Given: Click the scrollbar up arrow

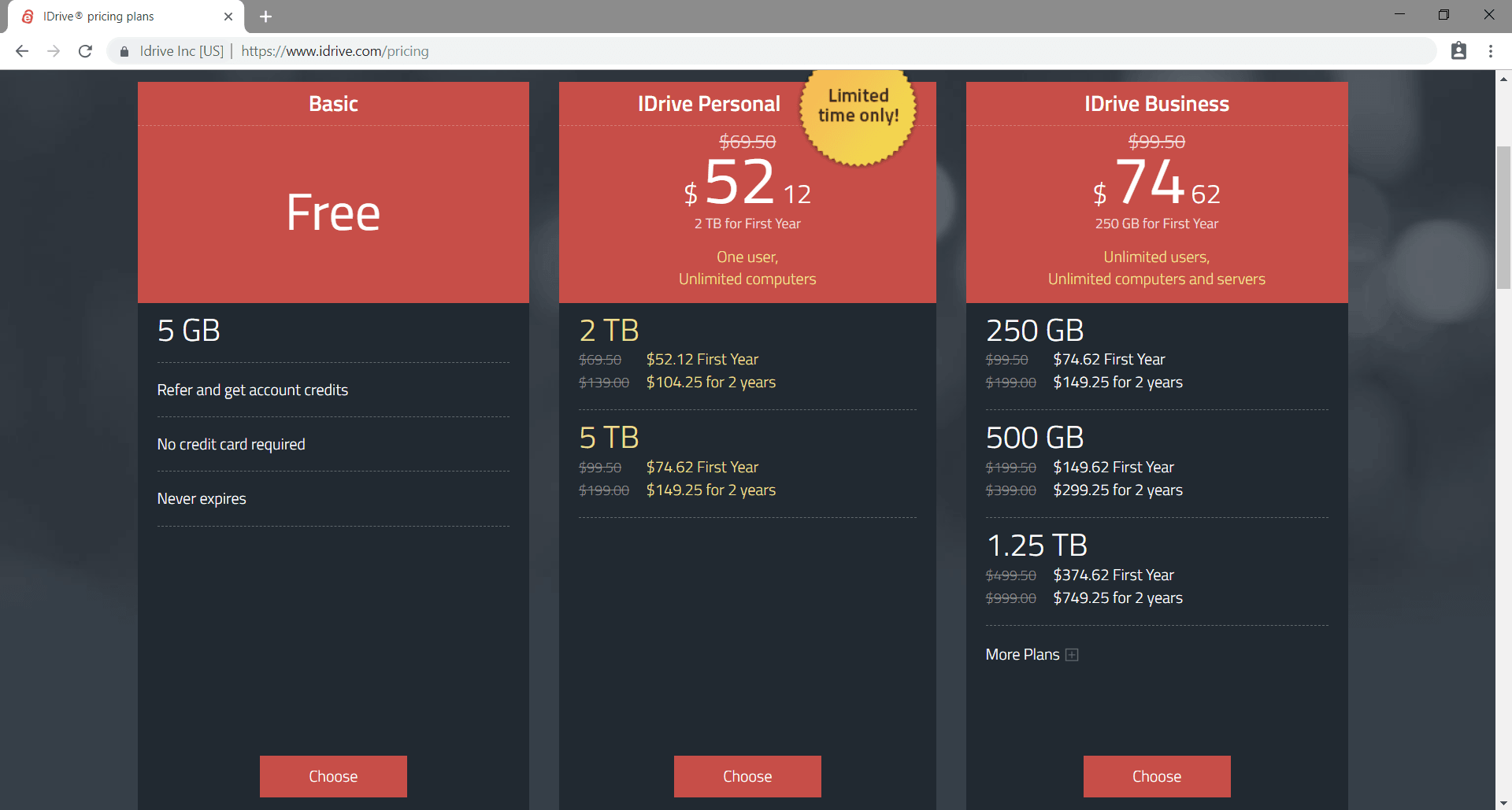Looking at the screenshot, I should pos(1503,79).
